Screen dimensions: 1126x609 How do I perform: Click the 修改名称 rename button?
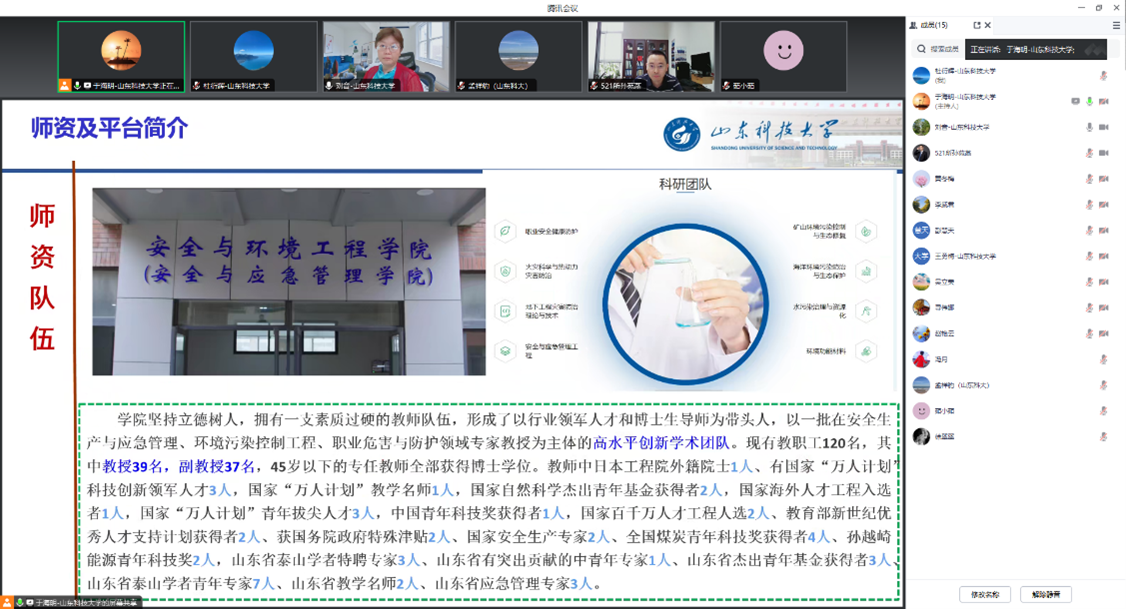point(985,595)
